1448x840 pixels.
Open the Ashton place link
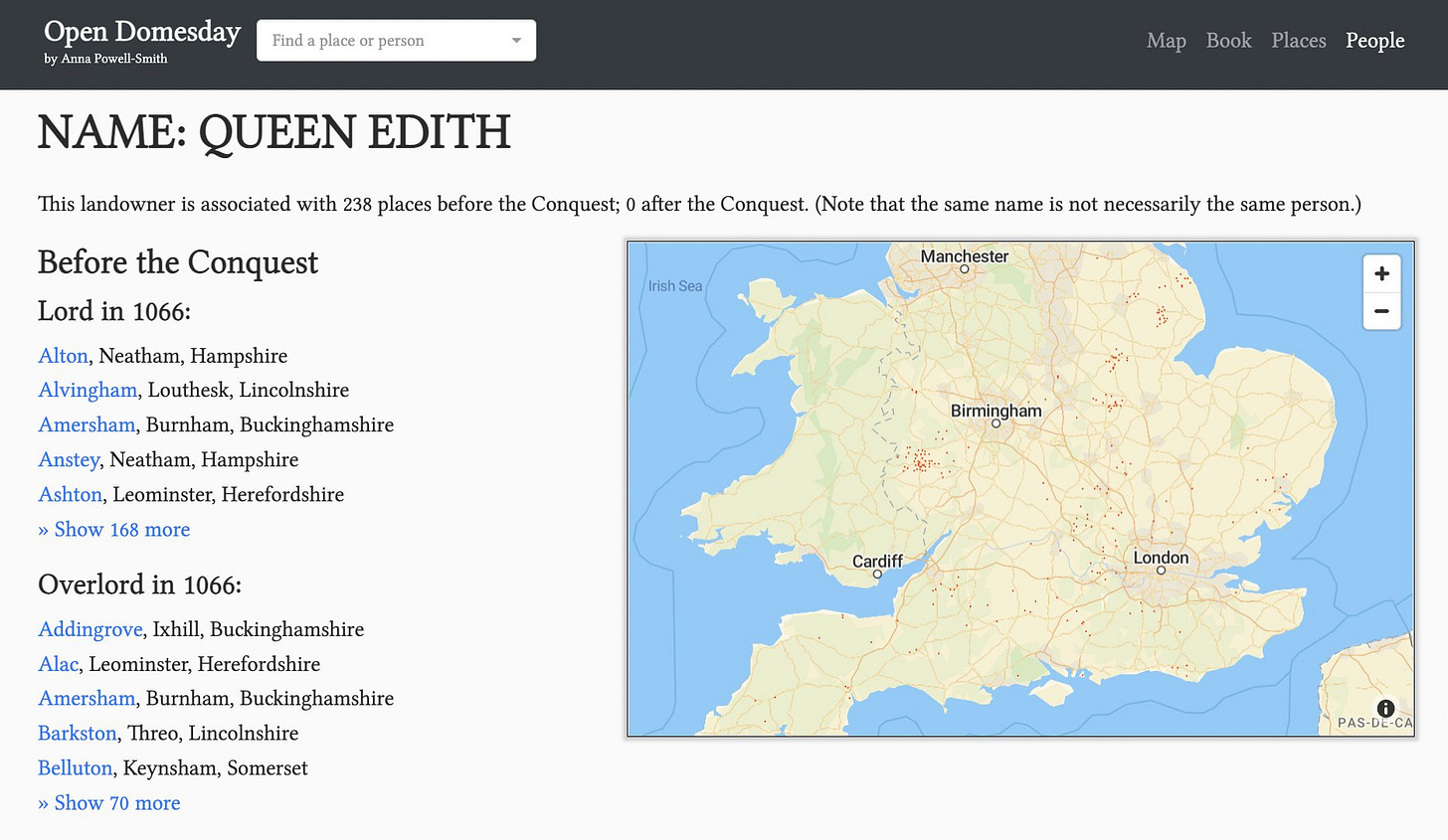click(71, 494)
